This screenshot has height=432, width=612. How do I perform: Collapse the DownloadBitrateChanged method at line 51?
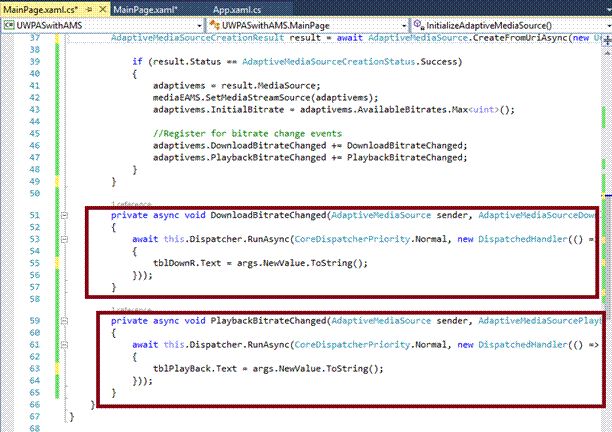click(64, 215)
